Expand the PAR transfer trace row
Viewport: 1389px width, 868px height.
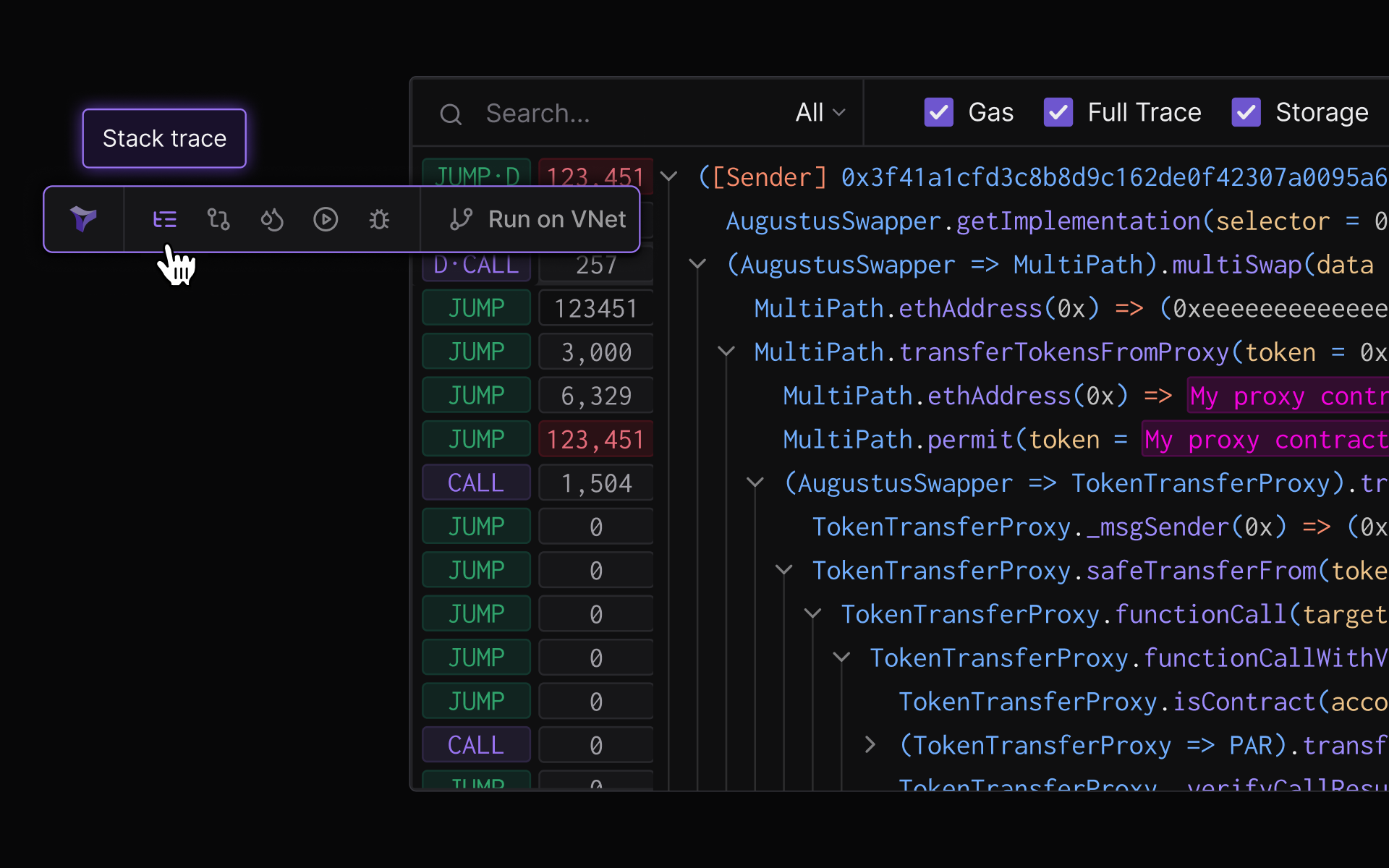click(x=870, y=744)
